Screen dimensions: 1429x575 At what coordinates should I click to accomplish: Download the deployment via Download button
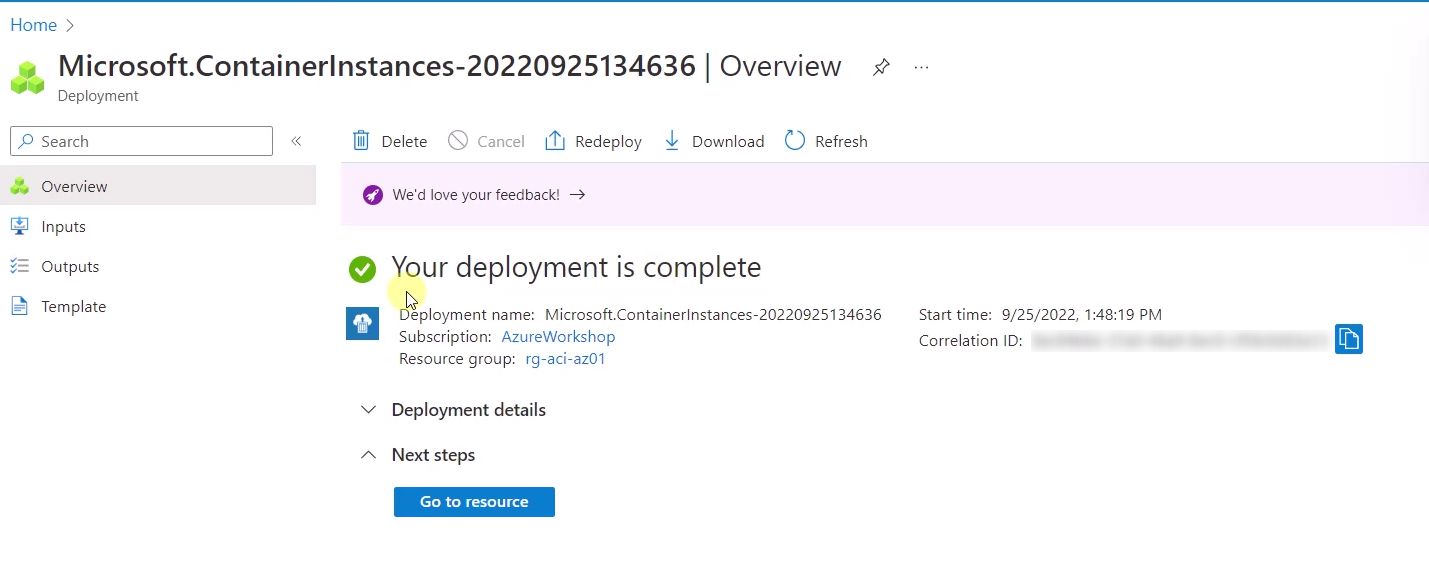[x=714, y=141]
